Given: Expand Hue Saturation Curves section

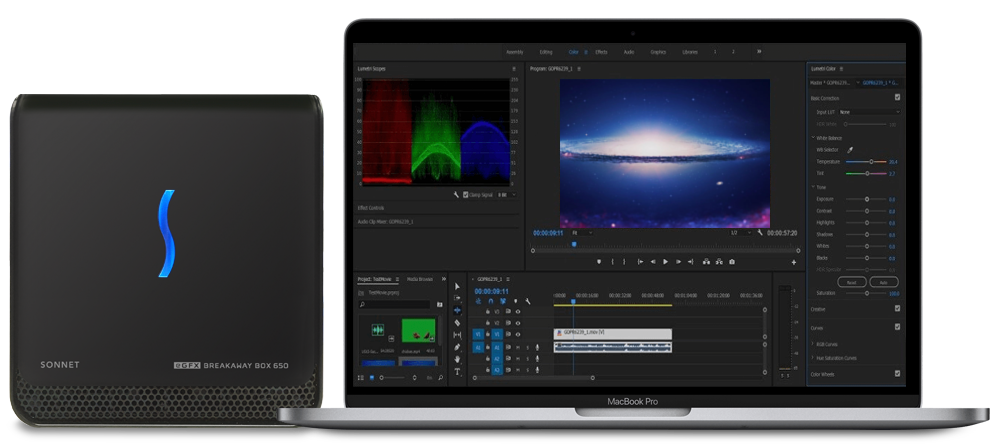Looking at the screenshot, I should point(813,357).
